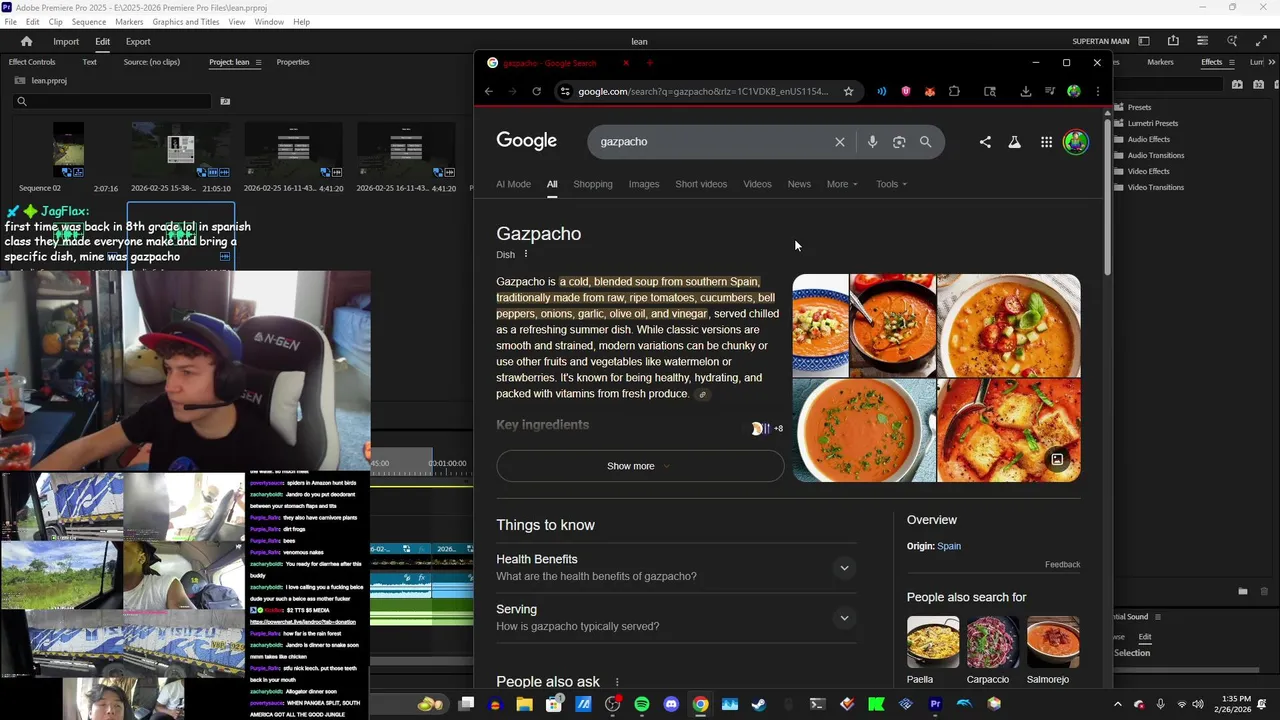Open the Sequence menu

tap(89, 22)
